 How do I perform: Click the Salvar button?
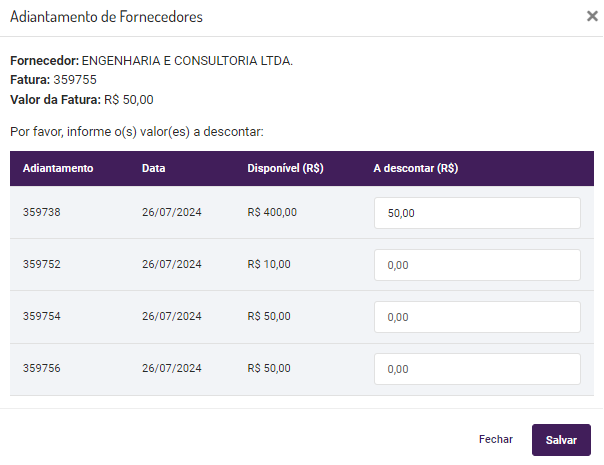coord(561,439)
